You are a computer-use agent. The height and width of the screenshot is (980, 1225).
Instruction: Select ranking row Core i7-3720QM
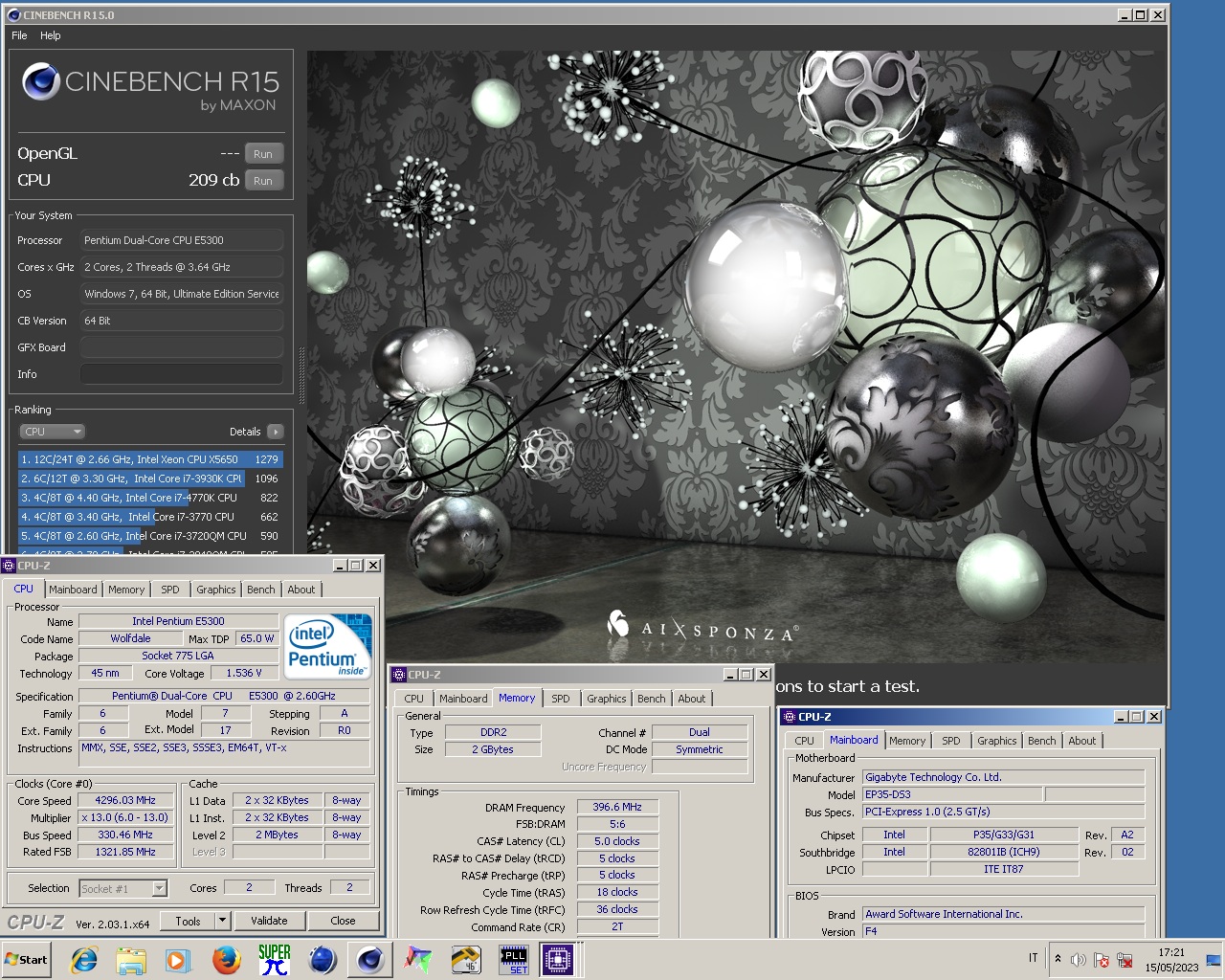(x=150, y=536)
